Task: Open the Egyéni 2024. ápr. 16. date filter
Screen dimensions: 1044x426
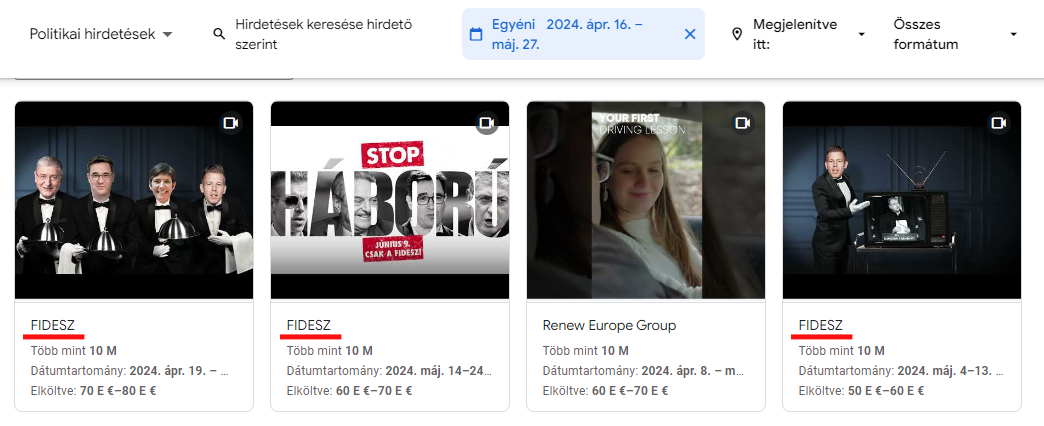Action: tap(583, 34)
